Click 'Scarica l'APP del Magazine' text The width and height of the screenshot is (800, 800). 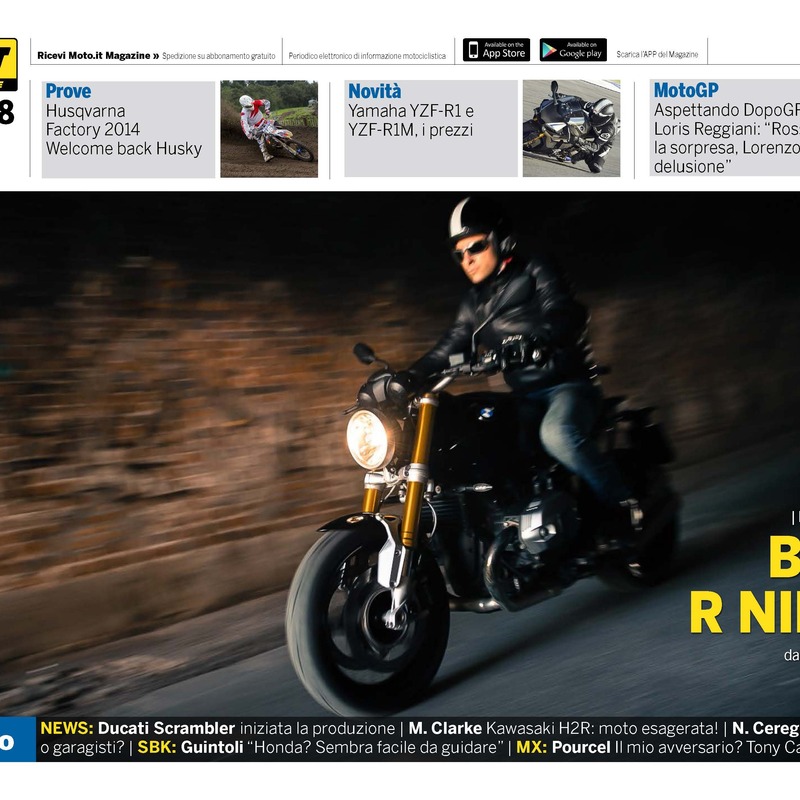[657, 55]
